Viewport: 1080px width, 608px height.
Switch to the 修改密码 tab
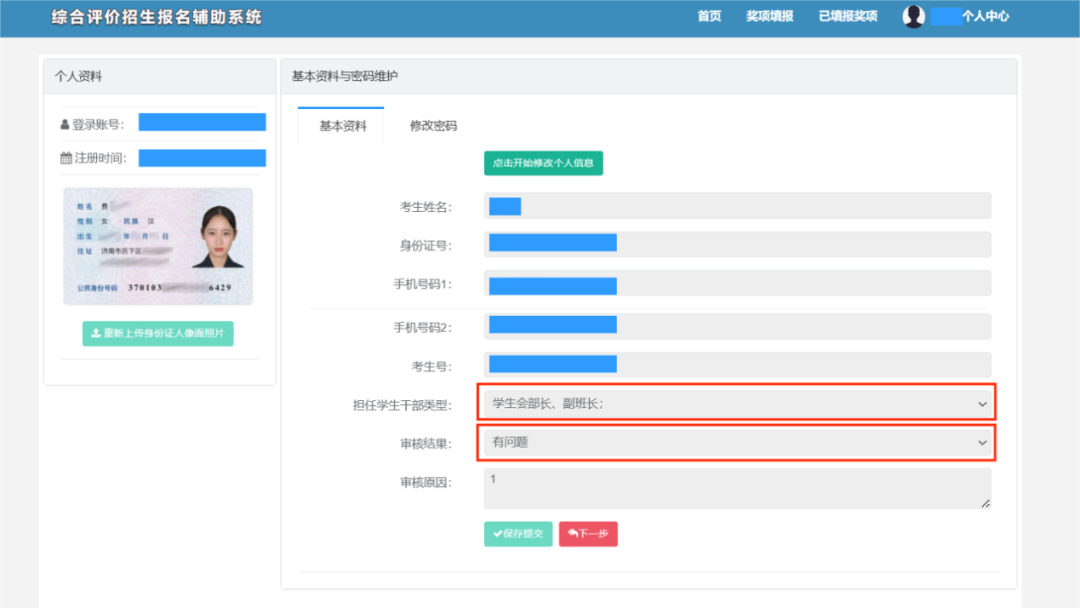click(433, 126)
